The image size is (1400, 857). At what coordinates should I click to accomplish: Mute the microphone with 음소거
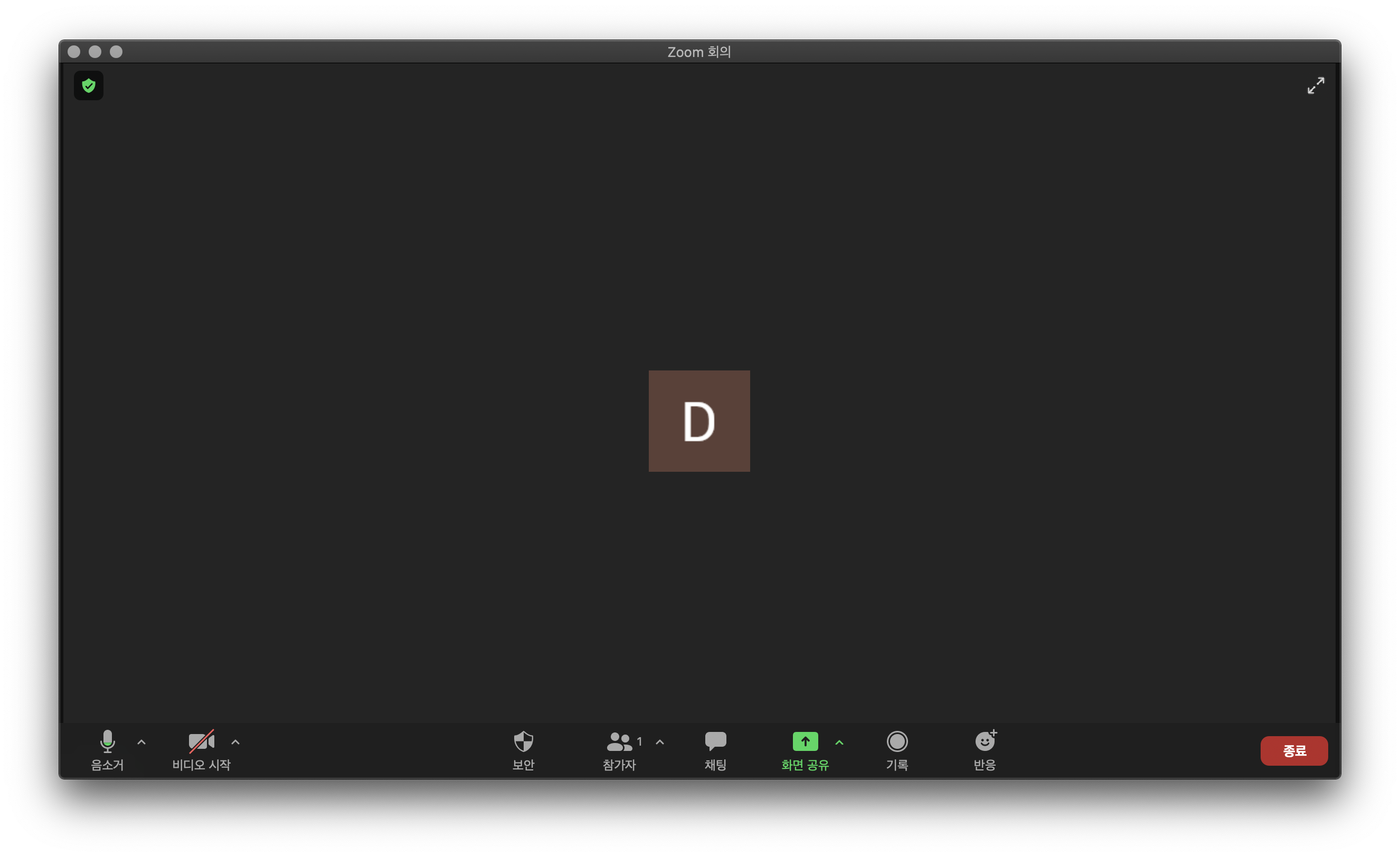point(107,741)
